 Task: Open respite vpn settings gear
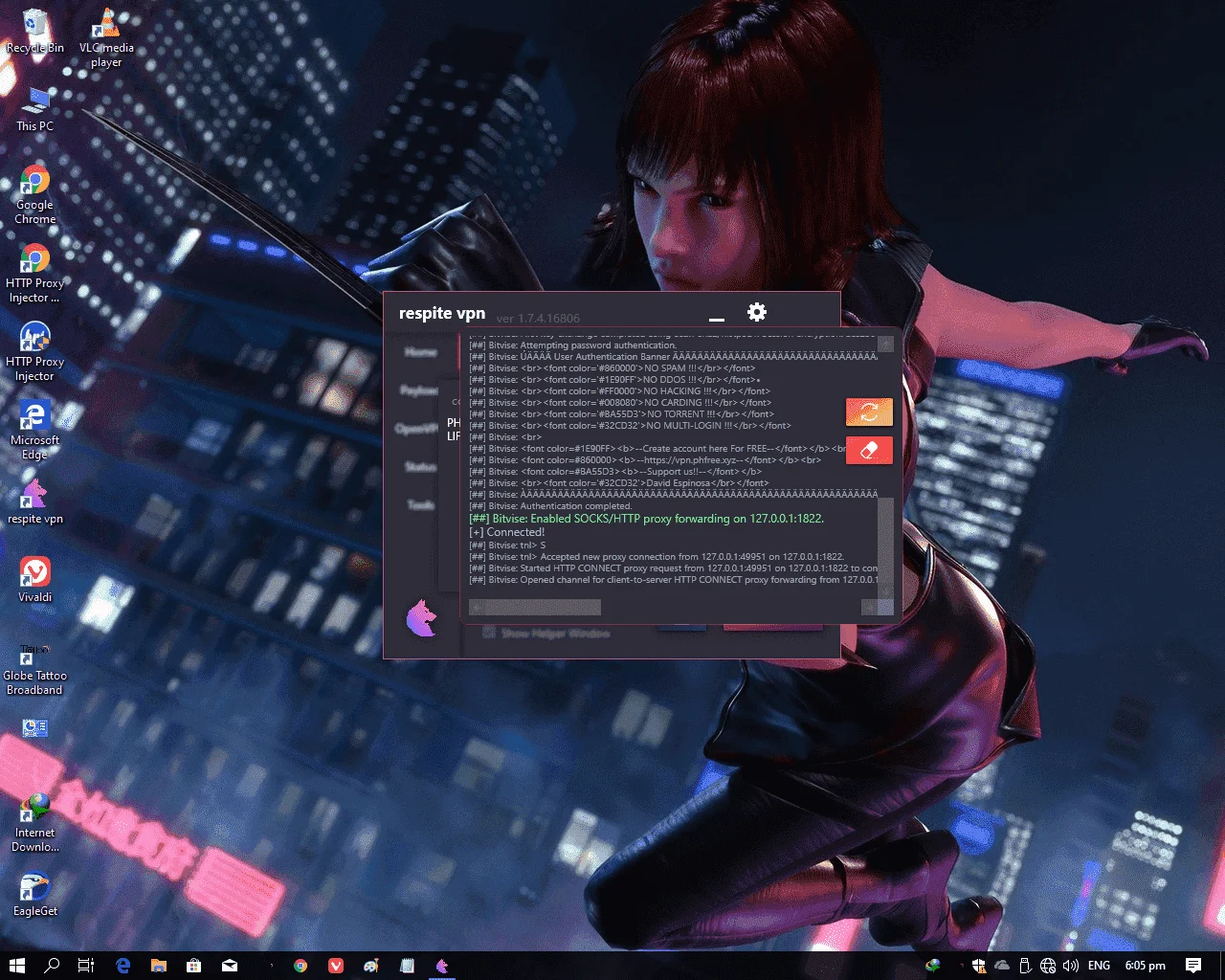756,312
